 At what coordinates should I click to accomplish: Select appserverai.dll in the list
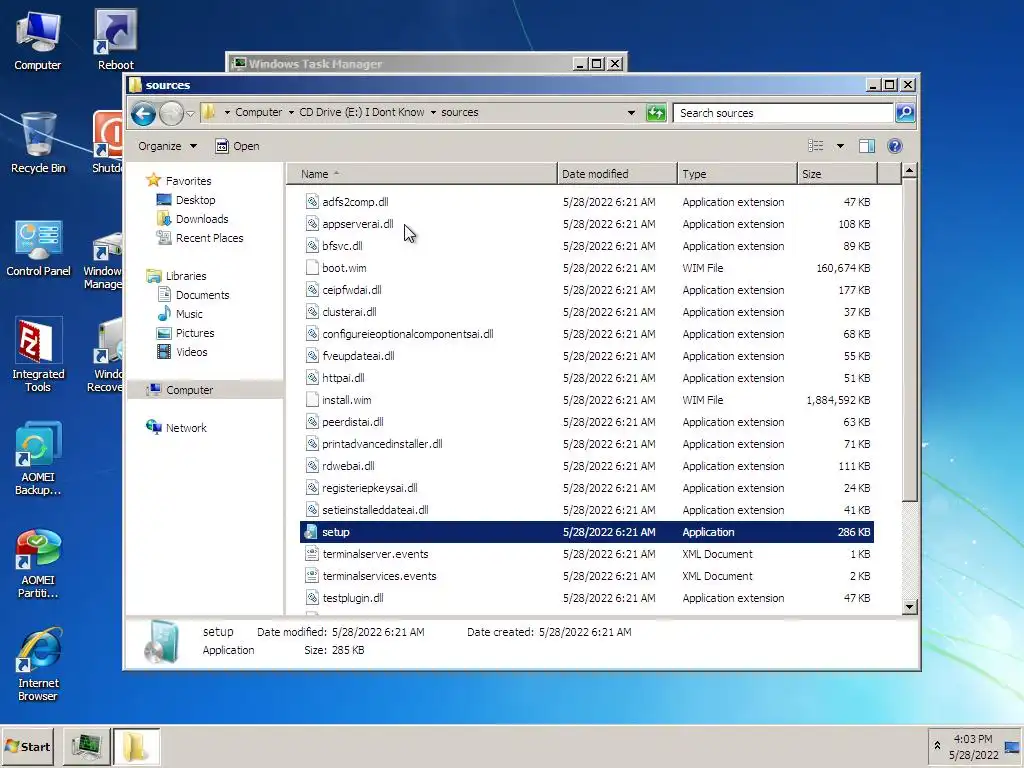pos(357,224)
